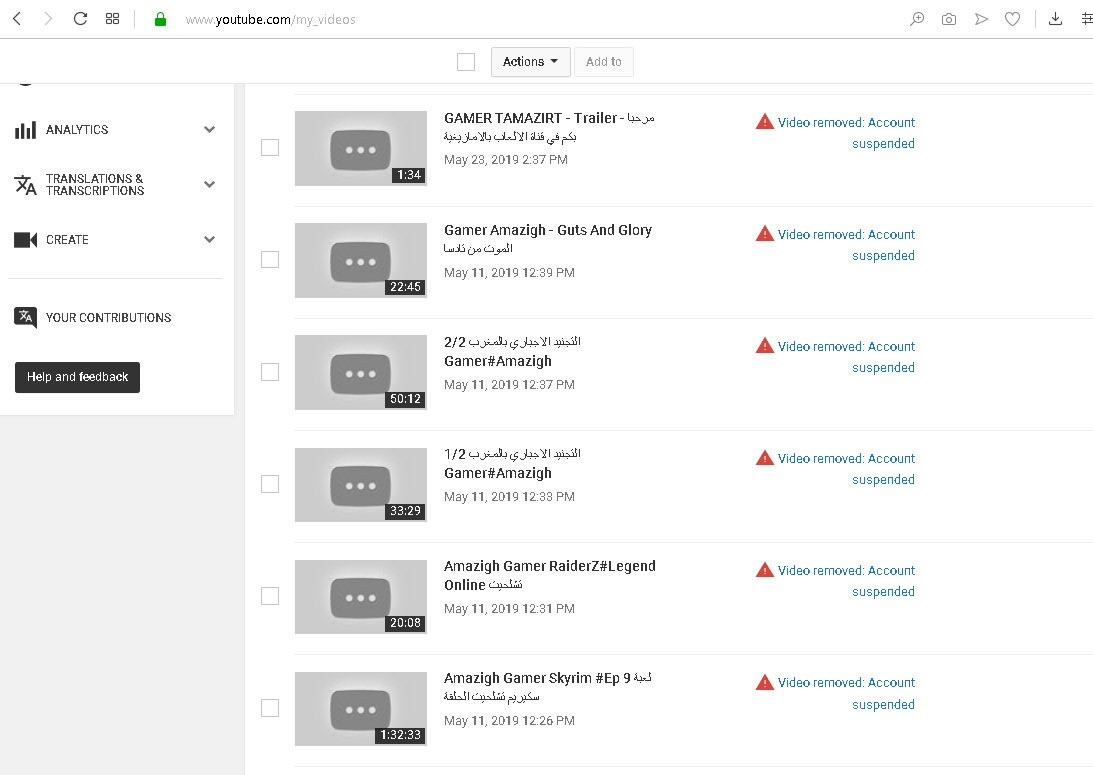This screenshot has height=775, width=1093.
Task: Tick the select-all checkbox beside Actions
Action: pos(466,62)
